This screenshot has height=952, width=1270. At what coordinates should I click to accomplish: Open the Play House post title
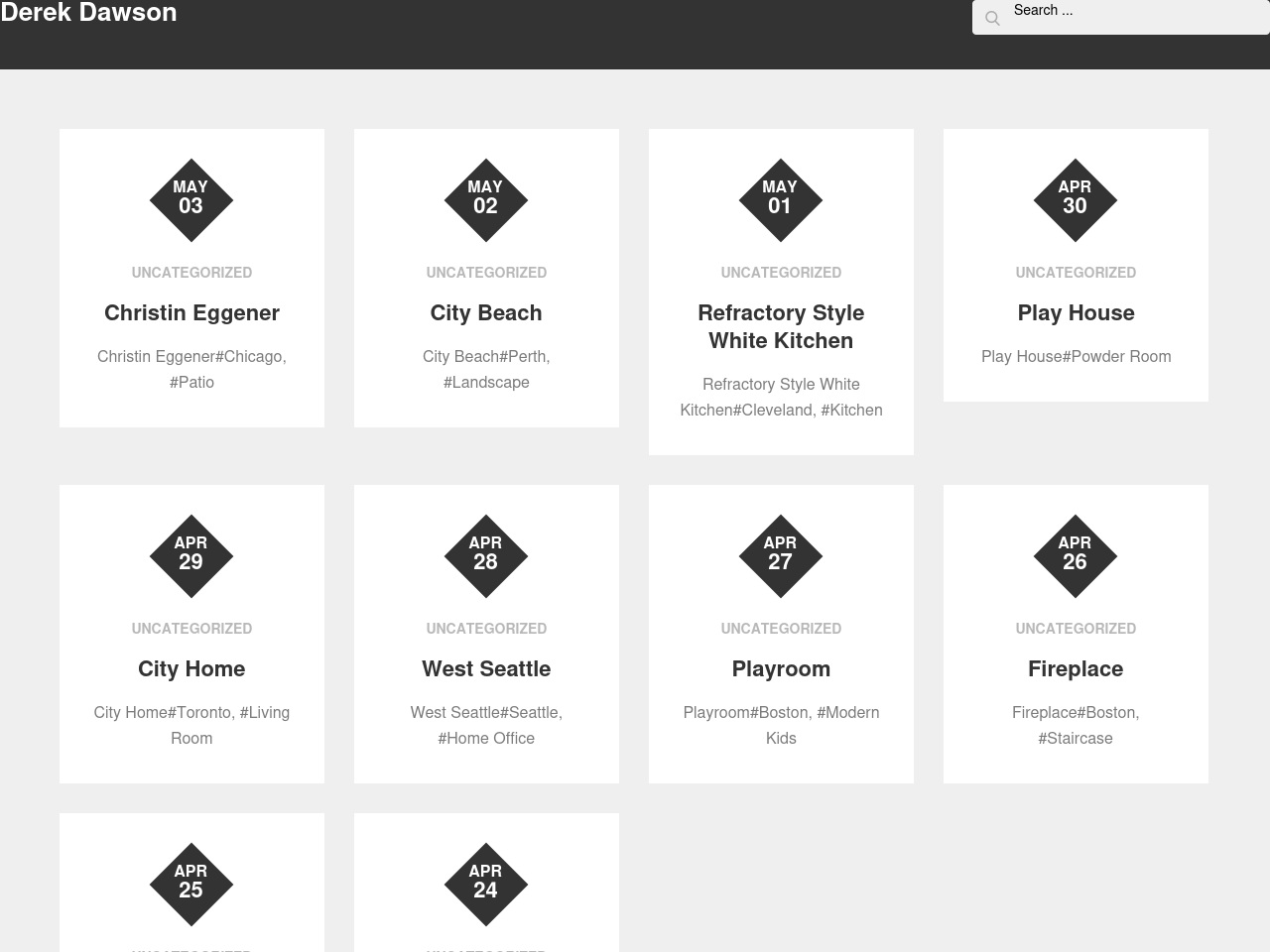click(1076, 312)
